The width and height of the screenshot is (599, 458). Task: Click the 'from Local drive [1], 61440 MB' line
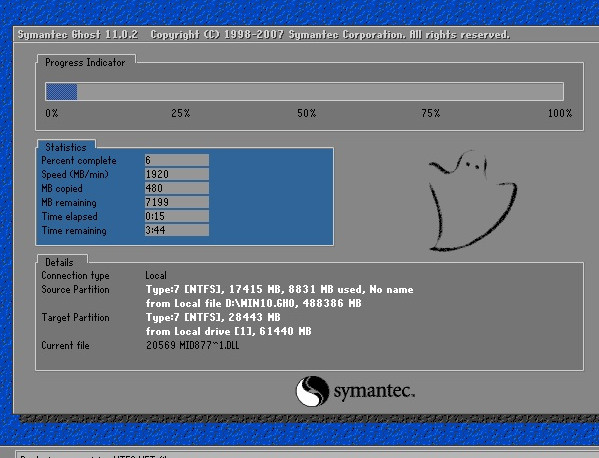pos(228,331)
